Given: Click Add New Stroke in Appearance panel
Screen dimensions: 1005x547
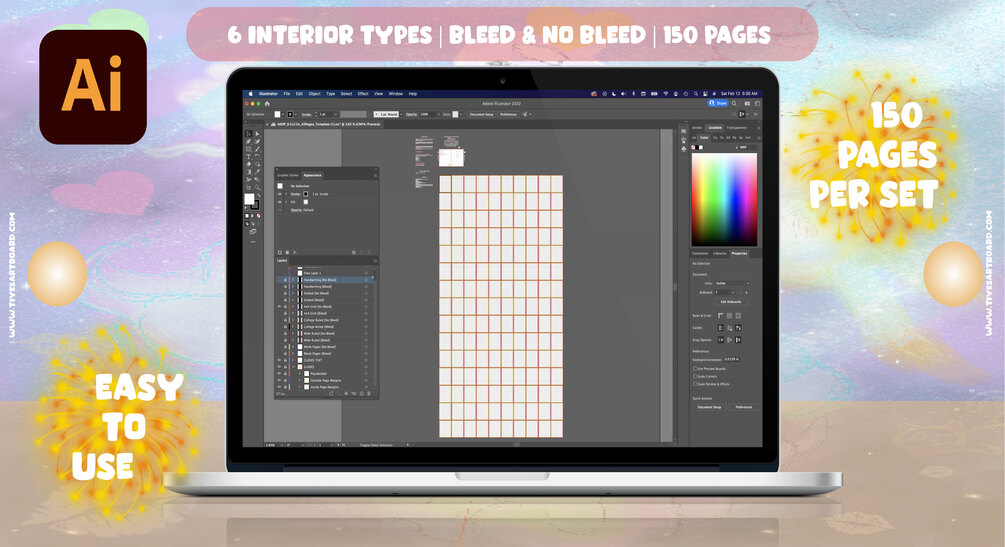Looking at the screenshot, I should coord(279,252).
